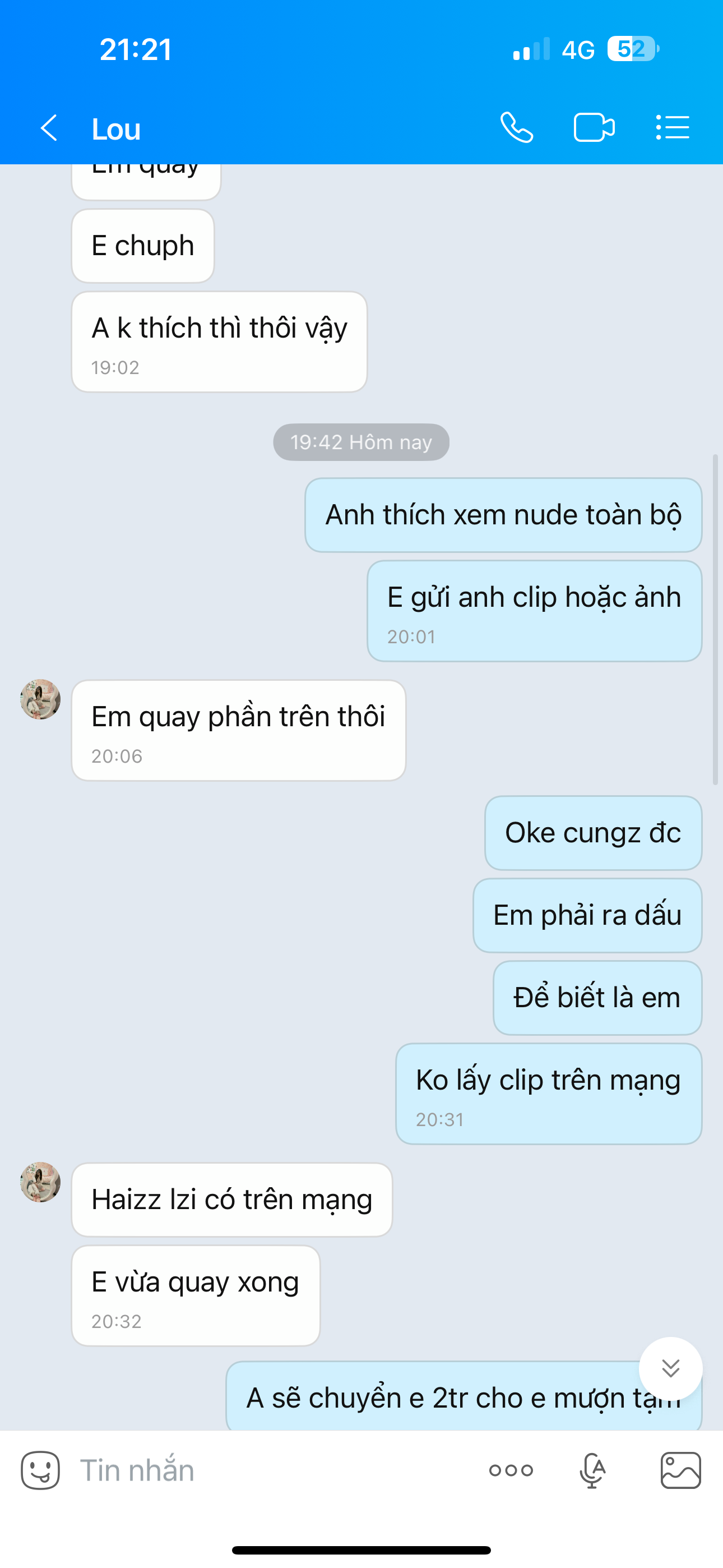Tap the voice-to-text microphone icon

[x=592, y=1470]
